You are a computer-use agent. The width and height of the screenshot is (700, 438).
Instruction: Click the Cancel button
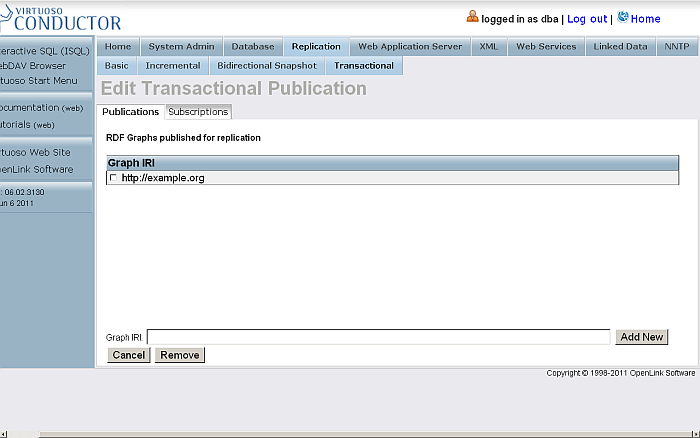click(x=129, y=355)
